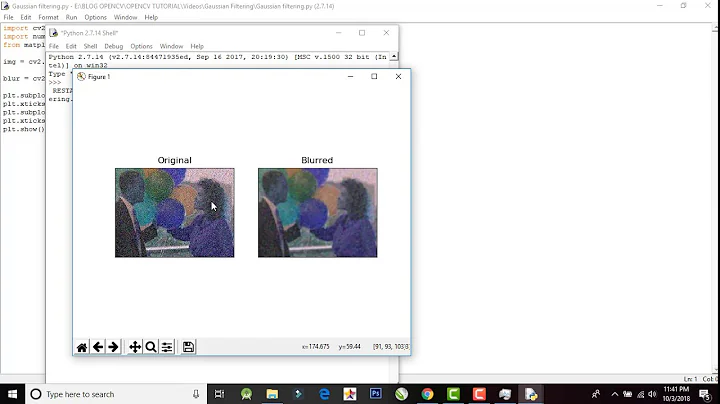Open Help menu in Gaussian filtering editor

coord(151,17)
